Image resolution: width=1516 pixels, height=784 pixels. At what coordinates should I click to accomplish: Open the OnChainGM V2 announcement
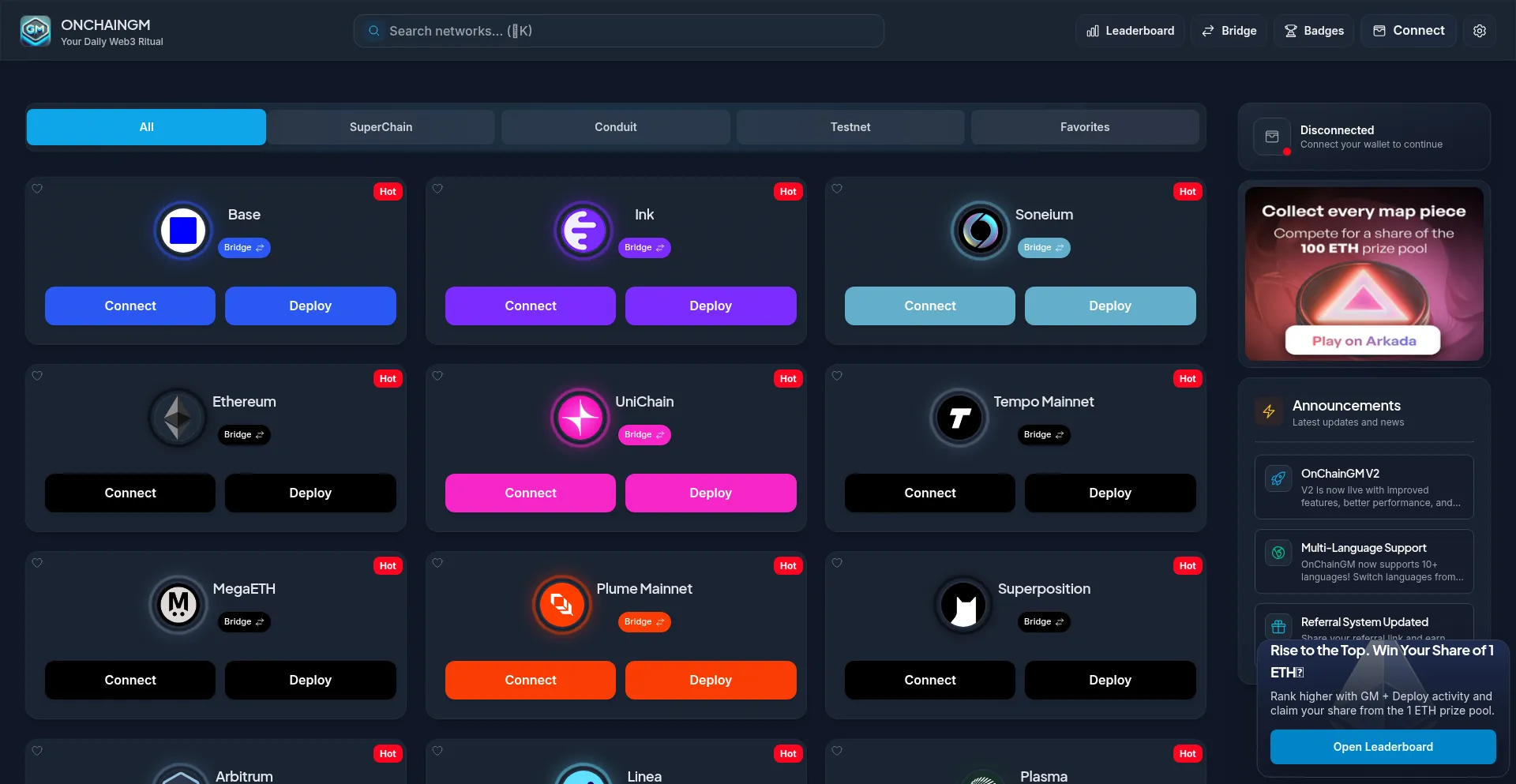(x=1364, y=487)
